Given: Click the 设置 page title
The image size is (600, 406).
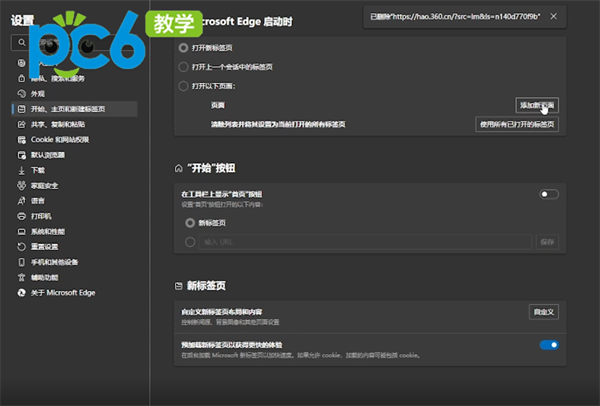Looking at the screenshot, I should click(x=22, y=20).
